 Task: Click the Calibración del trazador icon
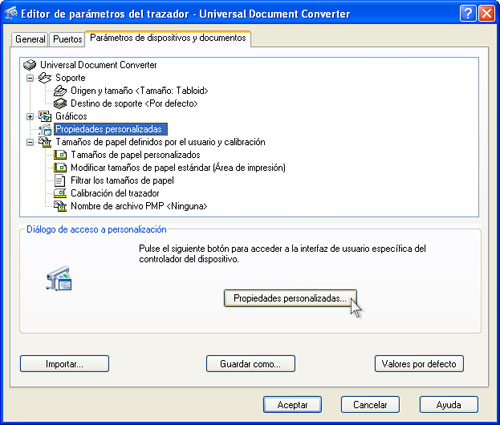tap(60, 193)
